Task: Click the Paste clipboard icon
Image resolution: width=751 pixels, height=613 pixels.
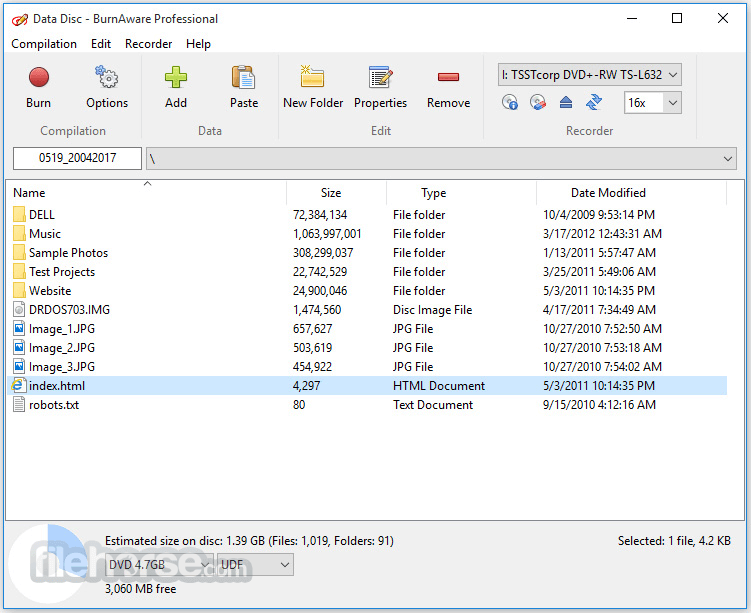Action: coord(244,77)
